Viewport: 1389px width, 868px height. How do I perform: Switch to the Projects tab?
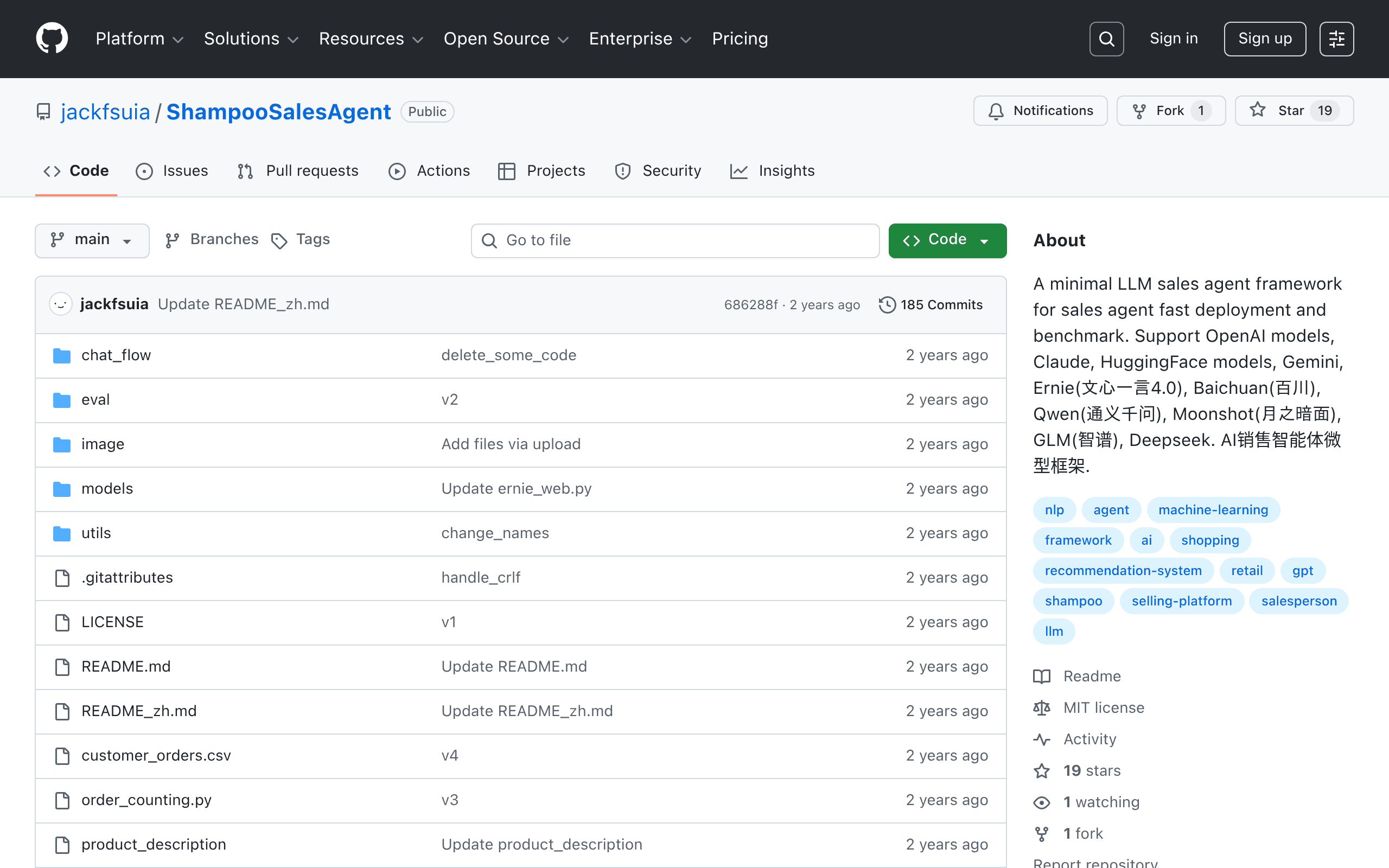pyautogui.click(x=541, y=171)
